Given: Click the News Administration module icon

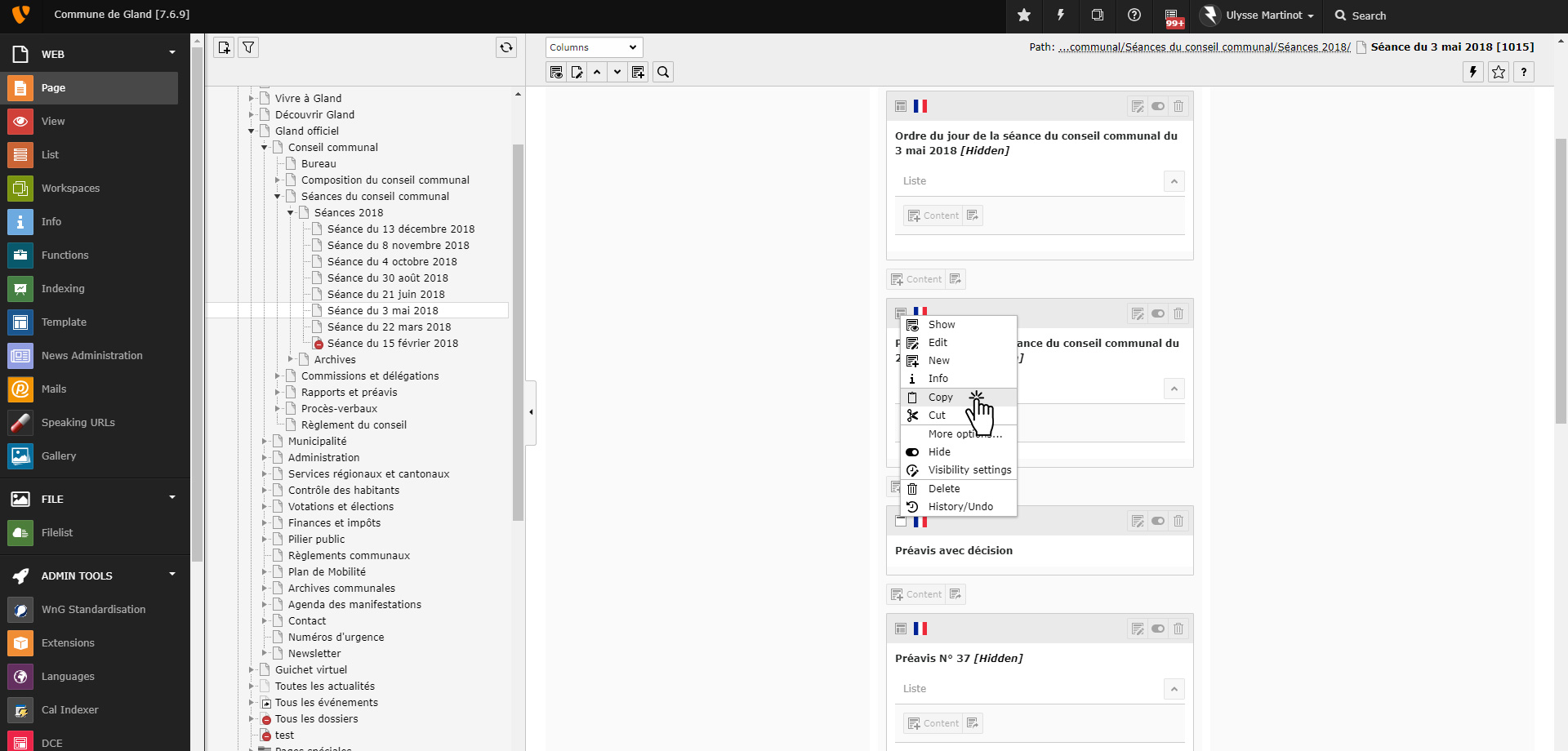Looking at the screenshot, I should point(20,356).
